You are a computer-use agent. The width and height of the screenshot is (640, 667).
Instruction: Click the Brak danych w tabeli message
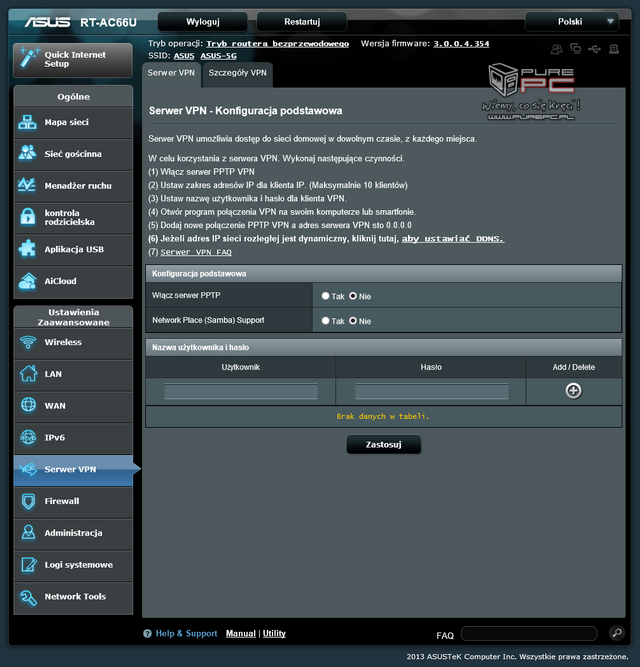click(383, 416)
